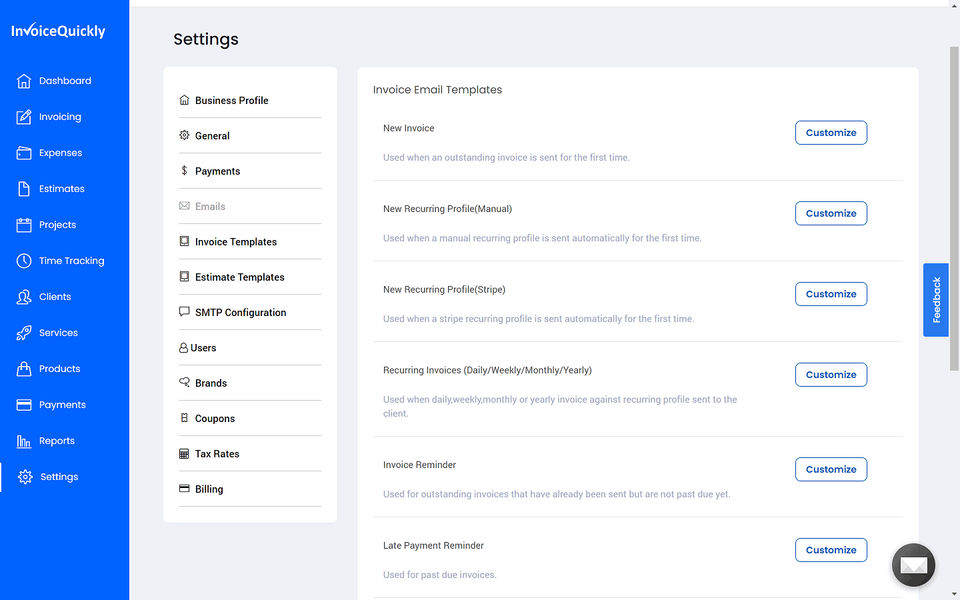Click the InvoiceQuickly logo
This screenshot has height=600, width=960.
[58, 31]
